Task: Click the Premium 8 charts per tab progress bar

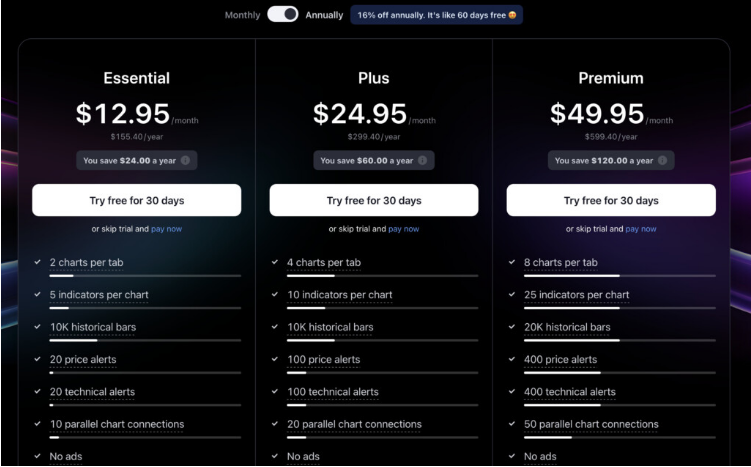Action: [620, 276]
